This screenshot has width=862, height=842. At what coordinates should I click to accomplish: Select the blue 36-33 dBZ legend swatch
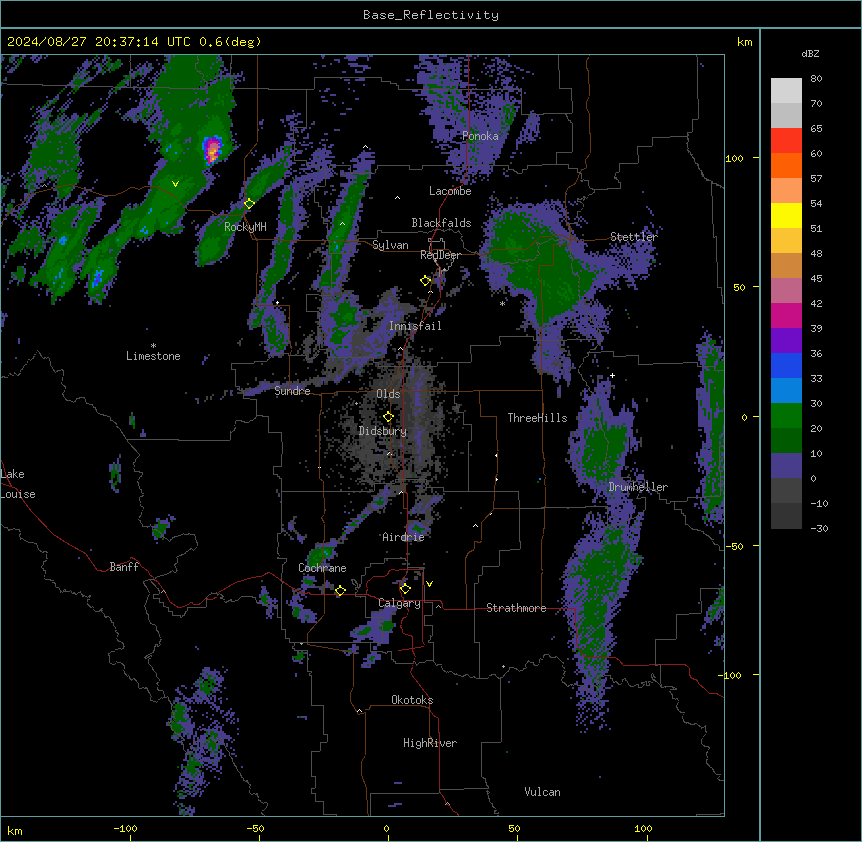pos(786,365)
